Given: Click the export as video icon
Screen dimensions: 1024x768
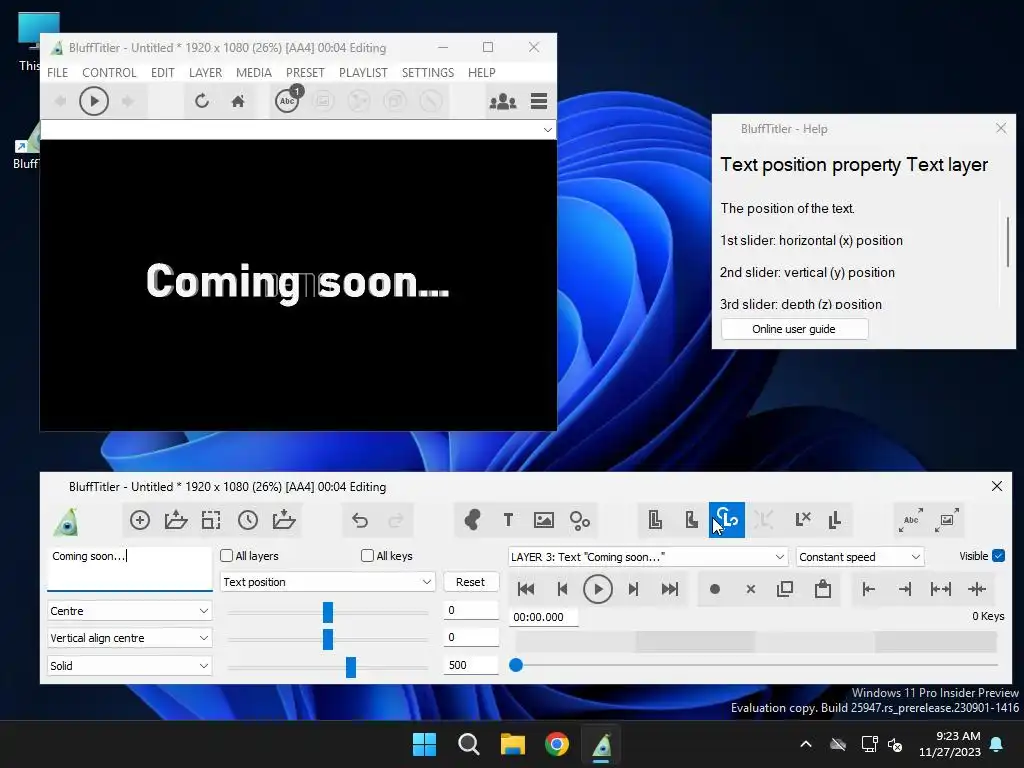Looking at the screenshot, I should coord(283,520).
